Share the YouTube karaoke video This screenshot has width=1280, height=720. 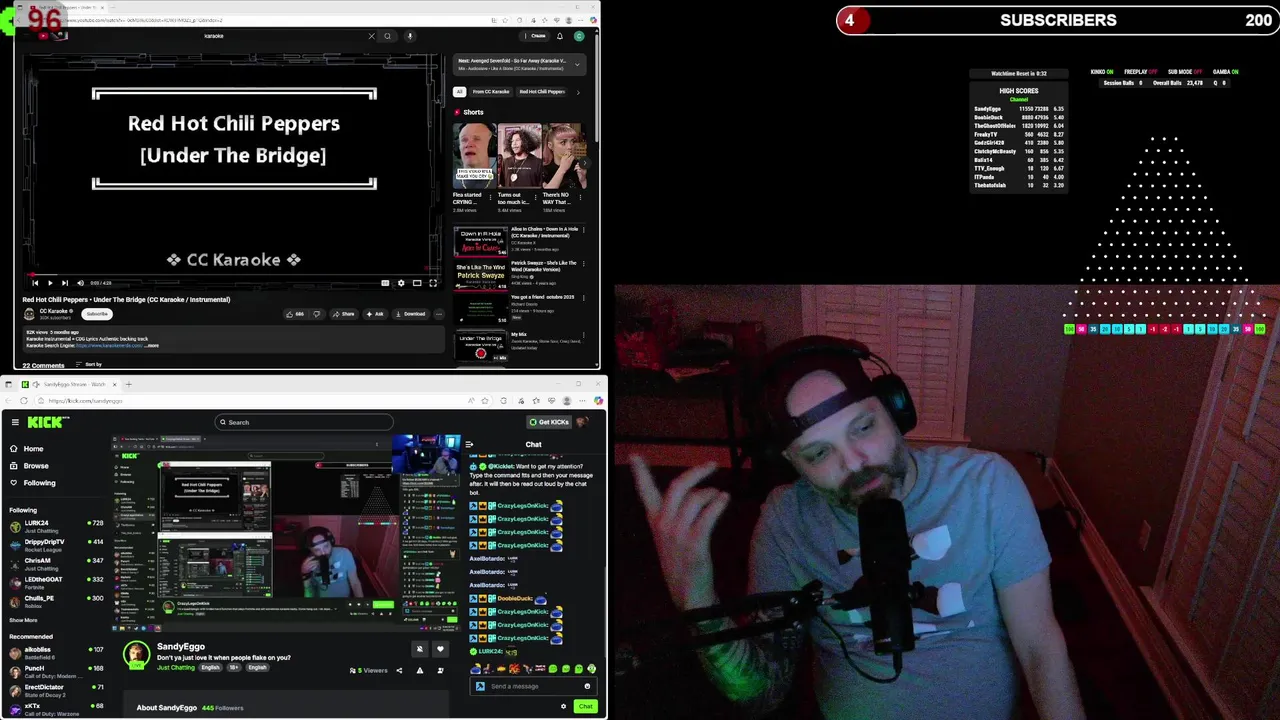344,314
